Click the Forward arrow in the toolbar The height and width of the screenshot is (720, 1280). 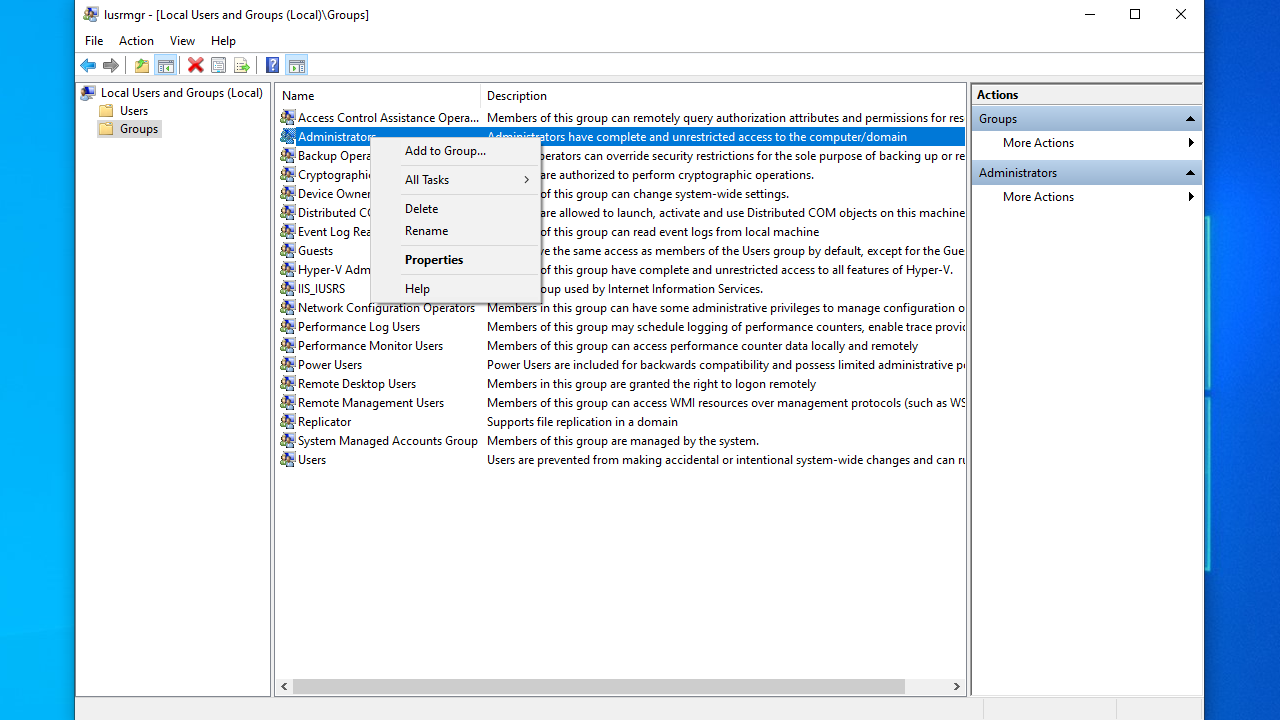pyautogui.click(x=111, y=66)
